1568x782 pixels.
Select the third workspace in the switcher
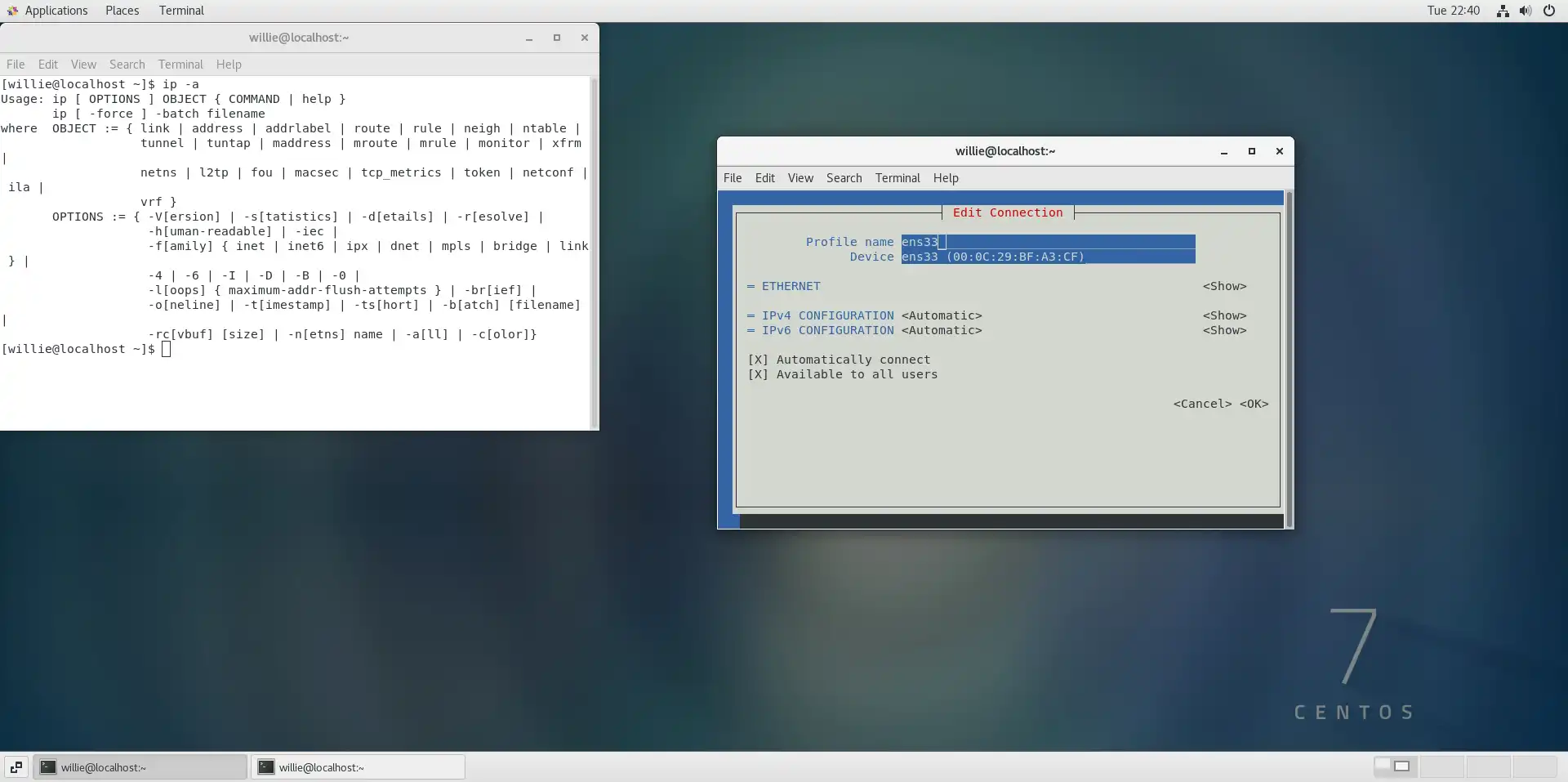click(1489, 766)
